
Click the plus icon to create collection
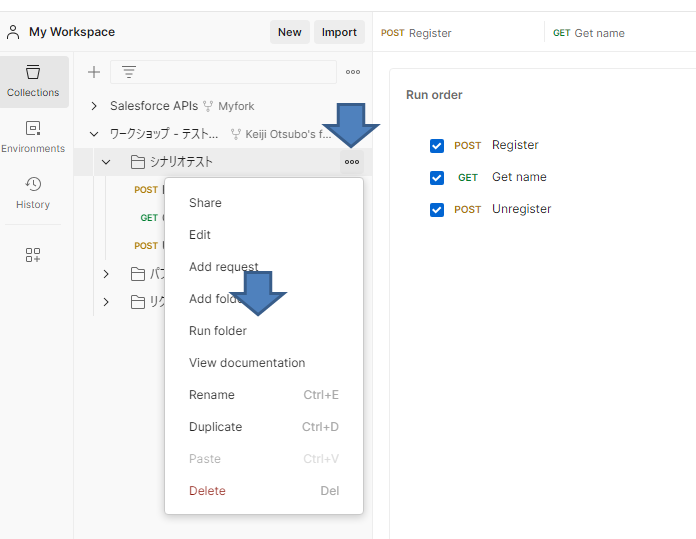[x=94, y=72]
